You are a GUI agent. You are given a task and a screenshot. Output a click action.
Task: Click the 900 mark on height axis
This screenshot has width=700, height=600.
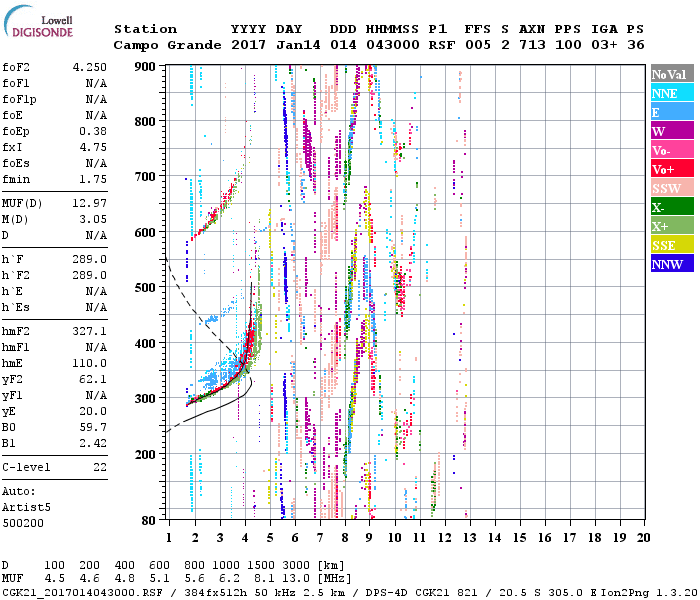click(x=146, y=66)
